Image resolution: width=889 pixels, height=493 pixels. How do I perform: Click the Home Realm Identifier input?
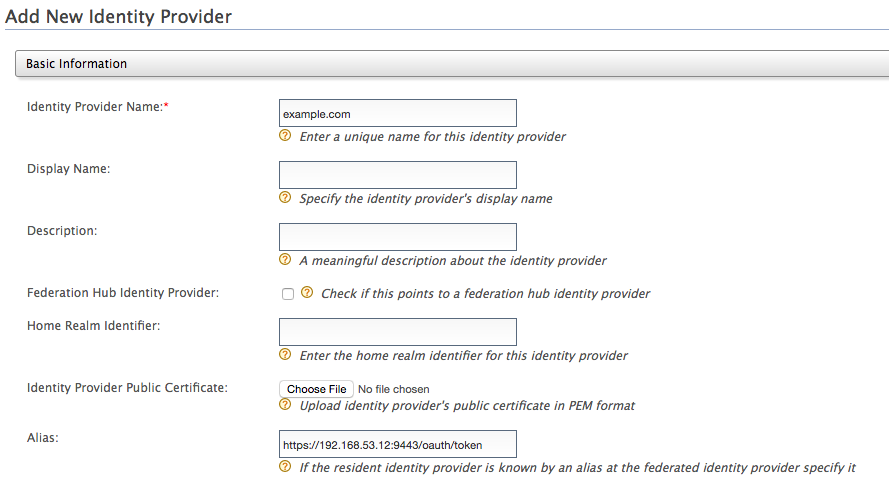397,332
